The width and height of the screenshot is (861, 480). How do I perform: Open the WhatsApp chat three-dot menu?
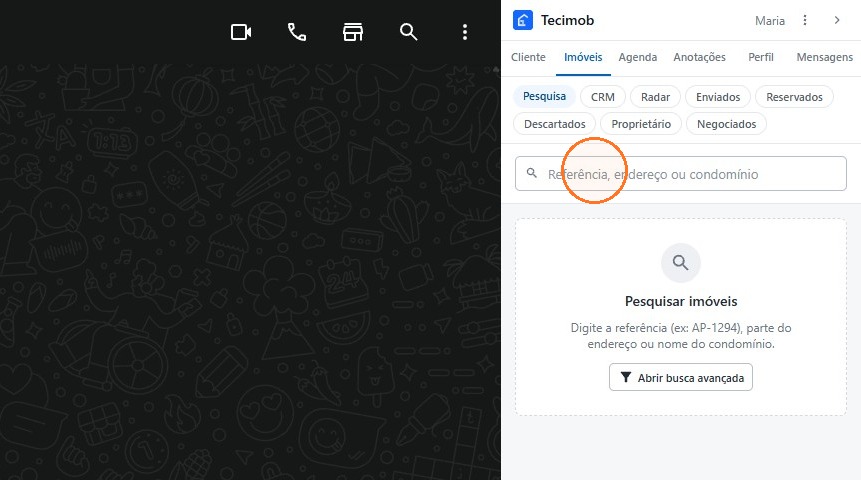(465, 32)
